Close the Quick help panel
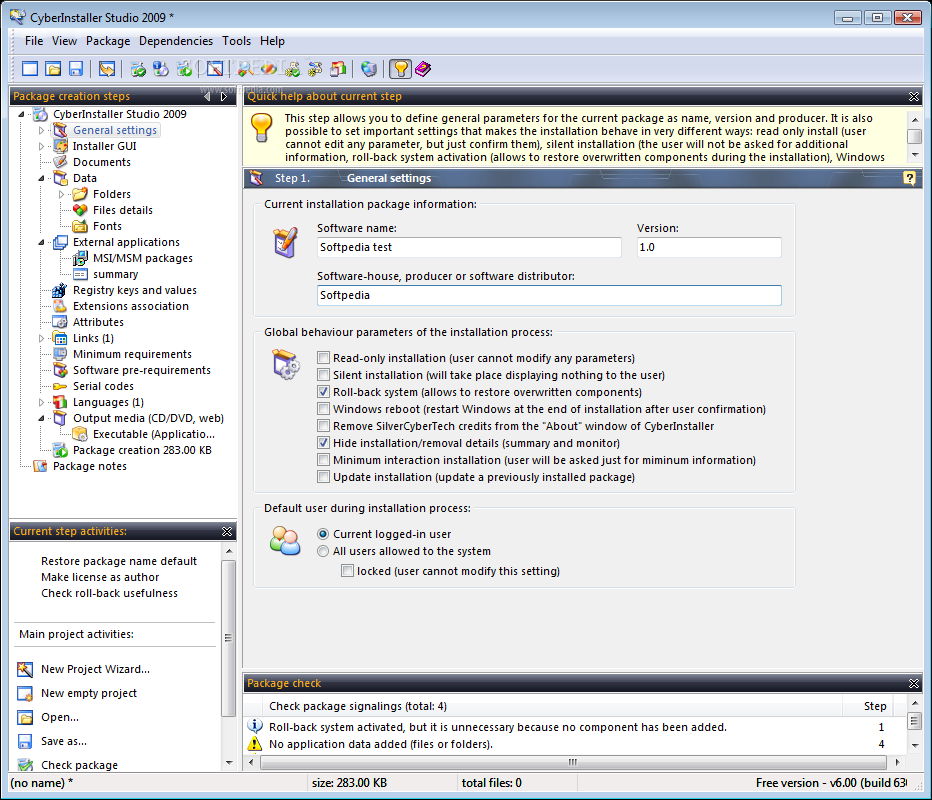The width and height of the screenshot is (932, 800). pyautogui.click(x=914, y=96)
